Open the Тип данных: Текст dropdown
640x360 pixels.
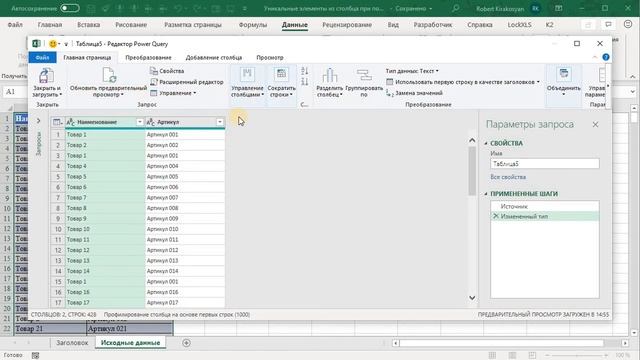412,71
